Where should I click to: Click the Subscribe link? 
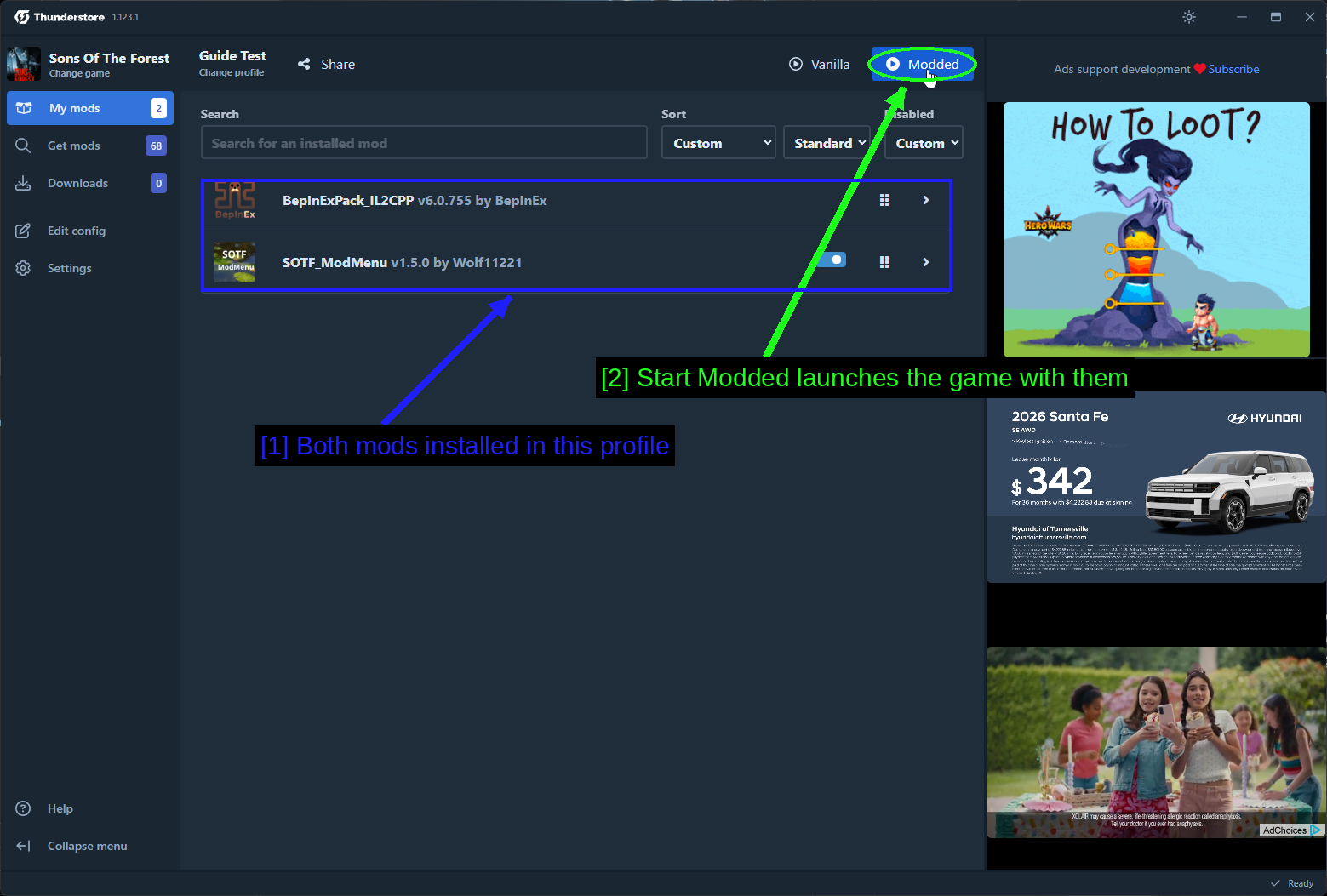pyautogui.click(x=1233, y=69)
